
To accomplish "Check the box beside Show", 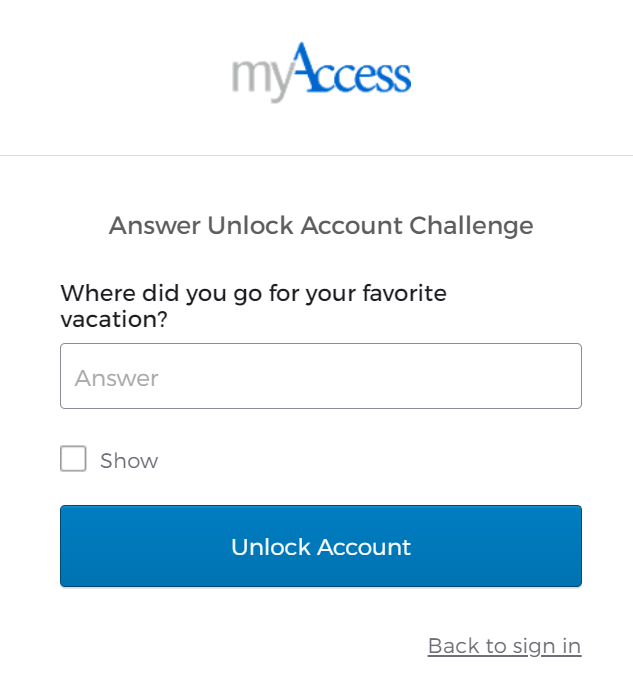I will [x=73, y=459].
